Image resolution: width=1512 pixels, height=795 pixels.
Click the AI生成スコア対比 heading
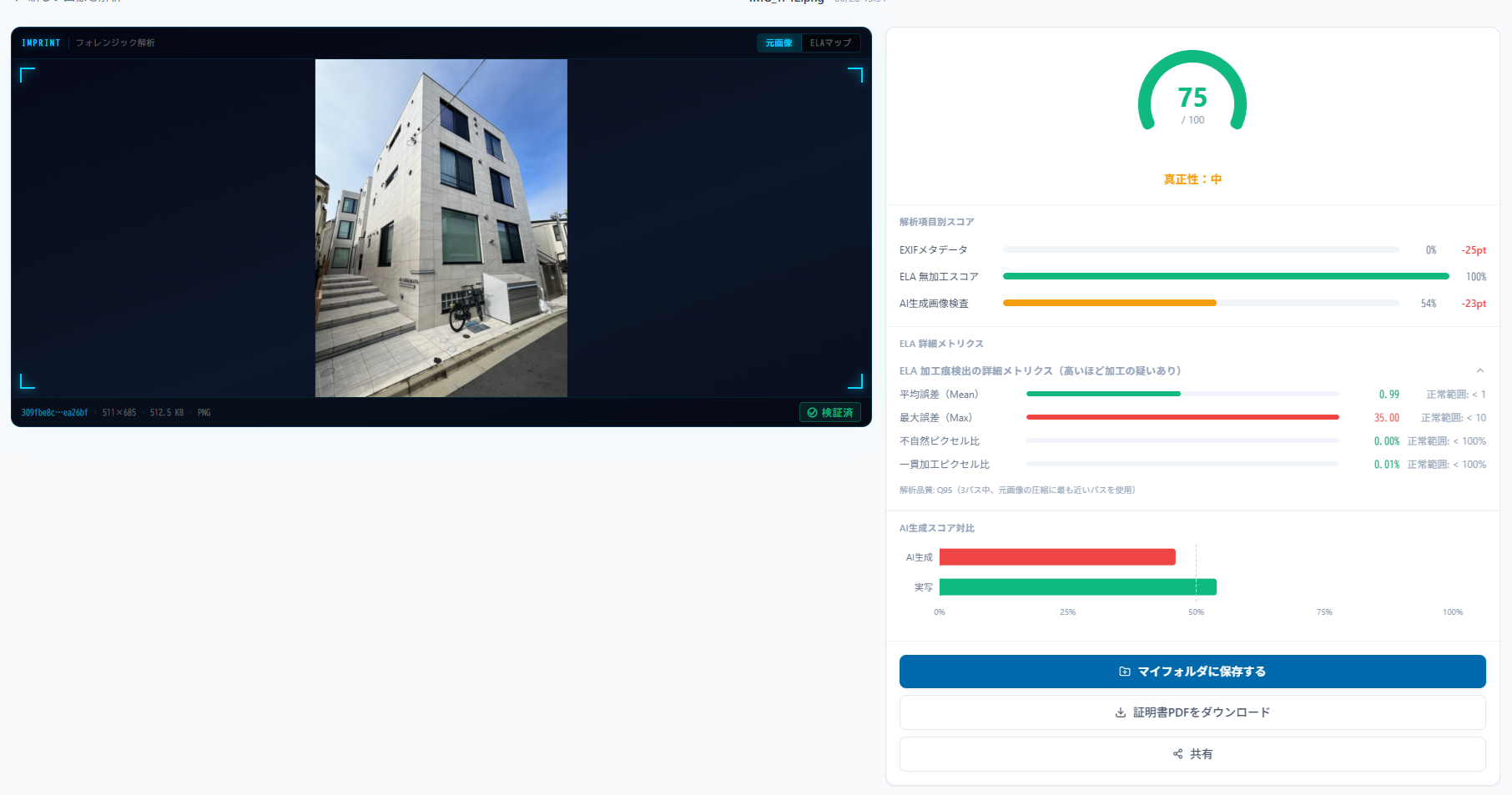937,528
